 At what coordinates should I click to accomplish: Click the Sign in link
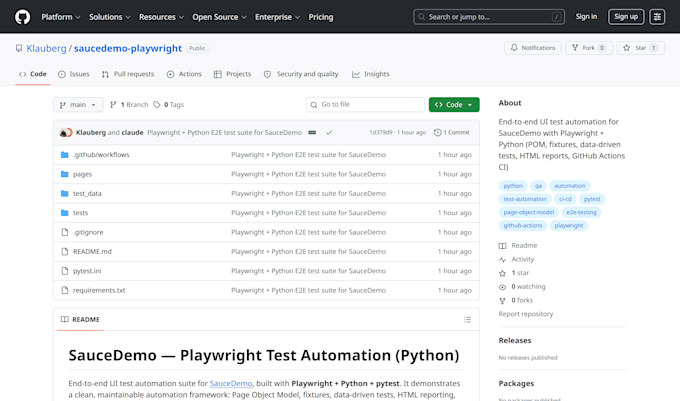(586, 16)
